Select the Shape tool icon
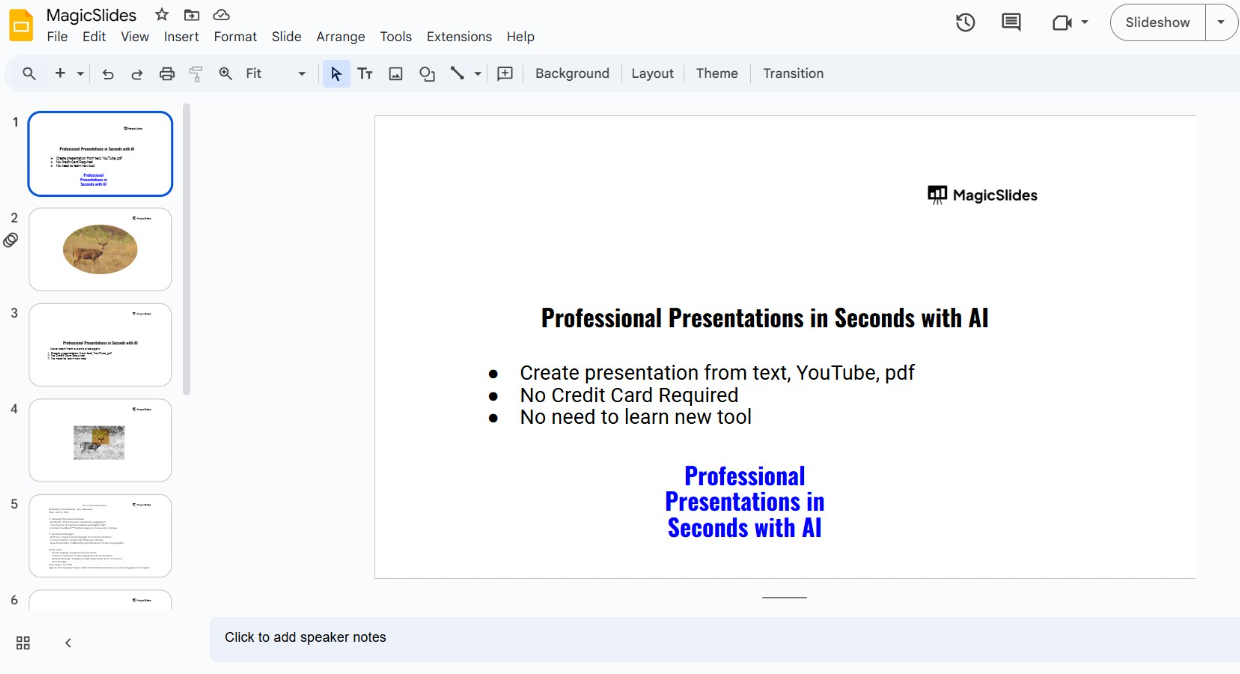 click(427, 74)
